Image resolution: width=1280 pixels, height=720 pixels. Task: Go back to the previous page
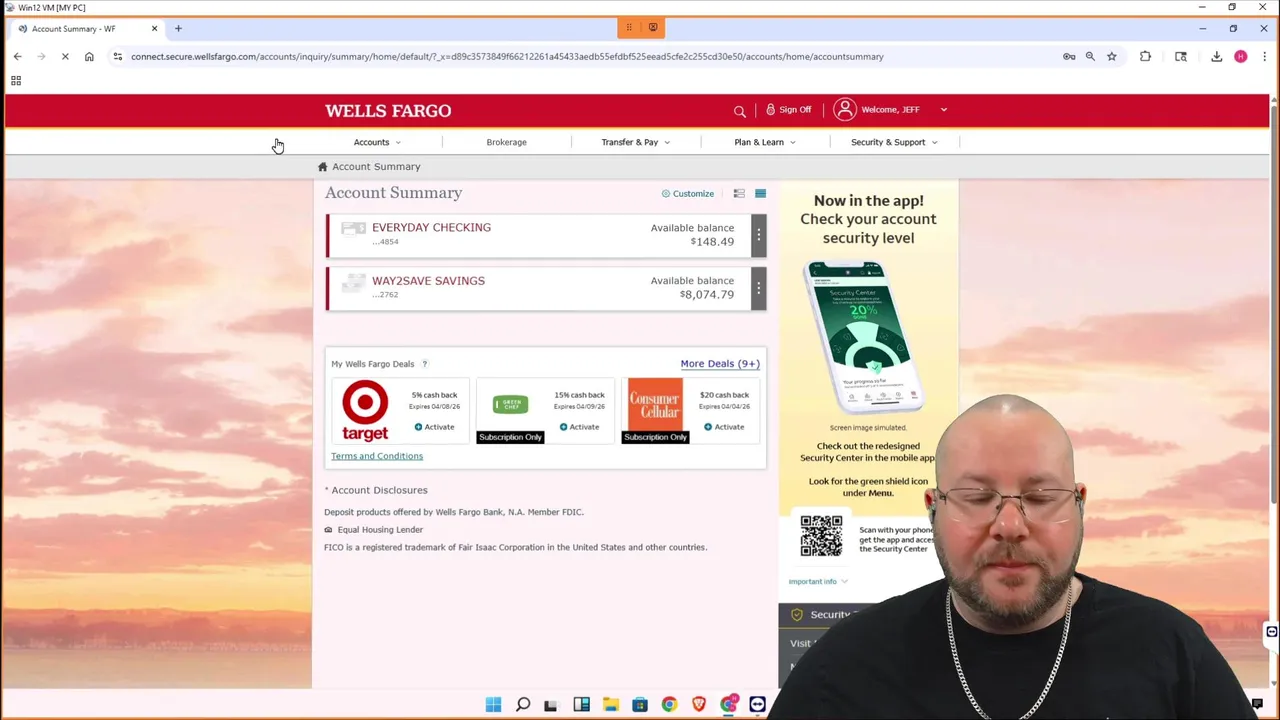click(x=17, y=57)
